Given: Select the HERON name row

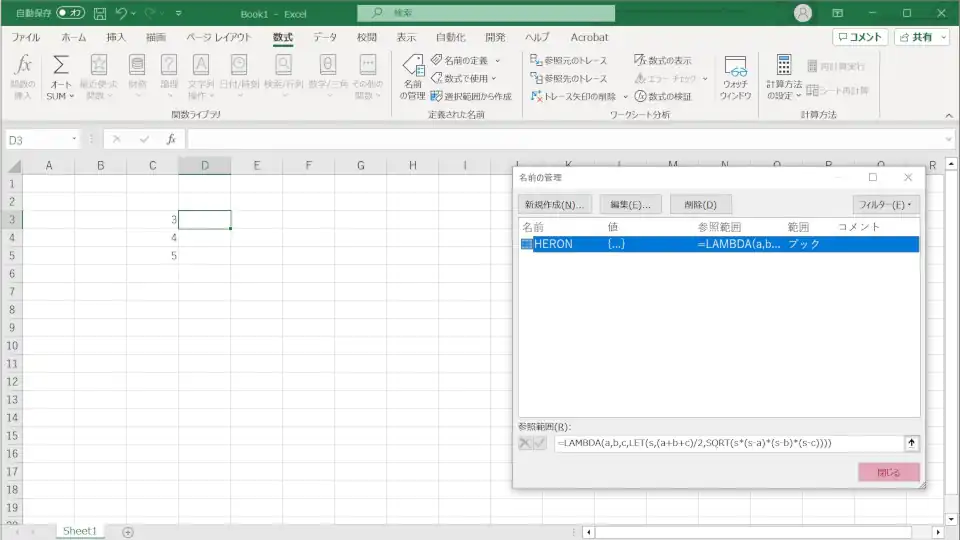Looking at the screenshot, I should [x=719, y=244].
